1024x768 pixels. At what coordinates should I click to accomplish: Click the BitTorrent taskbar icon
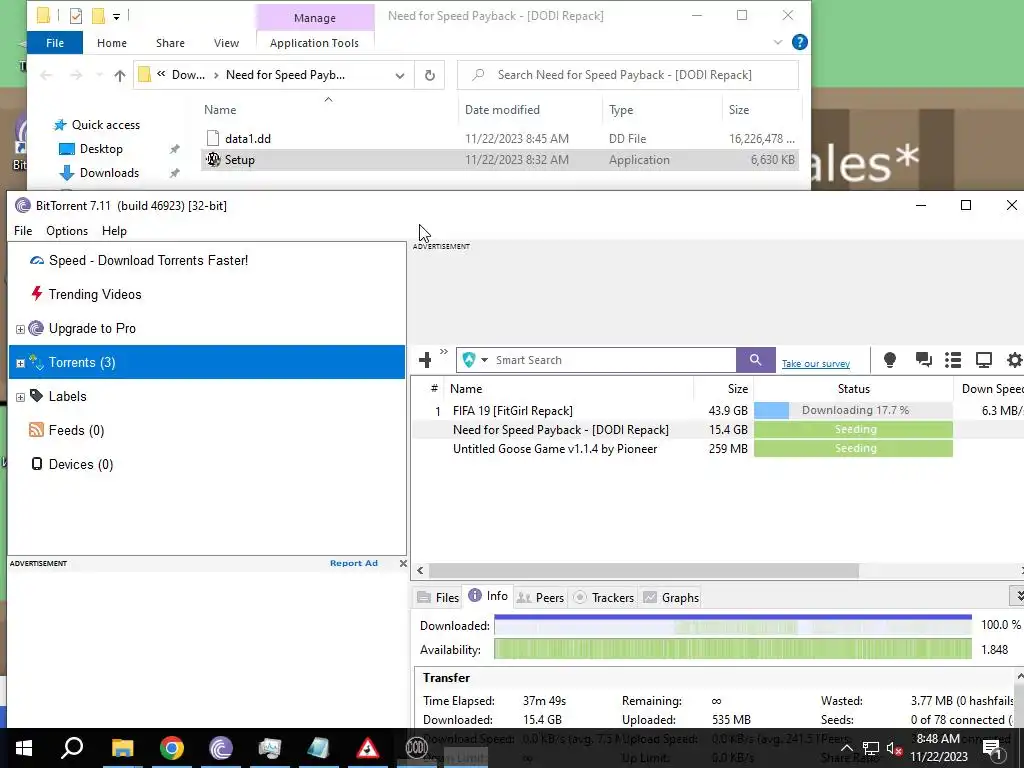coord(221,748)
